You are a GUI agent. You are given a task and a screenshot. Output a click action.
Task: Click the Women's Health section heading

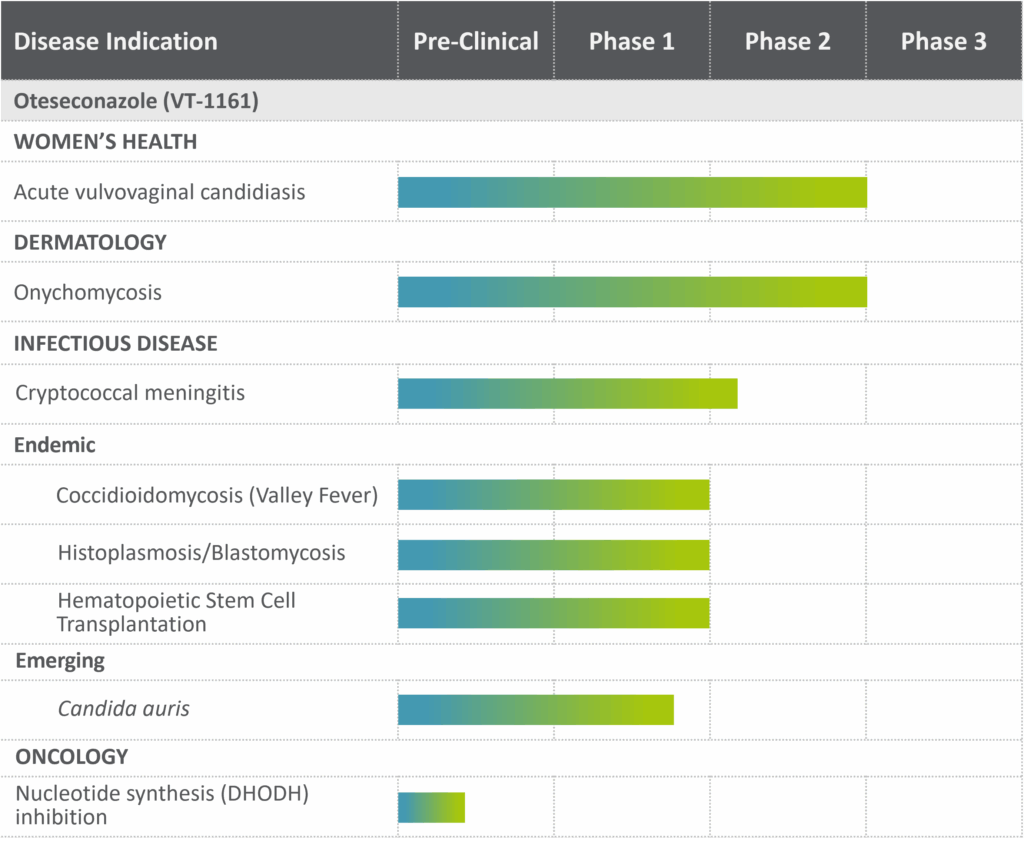click(x=105, y=142)
